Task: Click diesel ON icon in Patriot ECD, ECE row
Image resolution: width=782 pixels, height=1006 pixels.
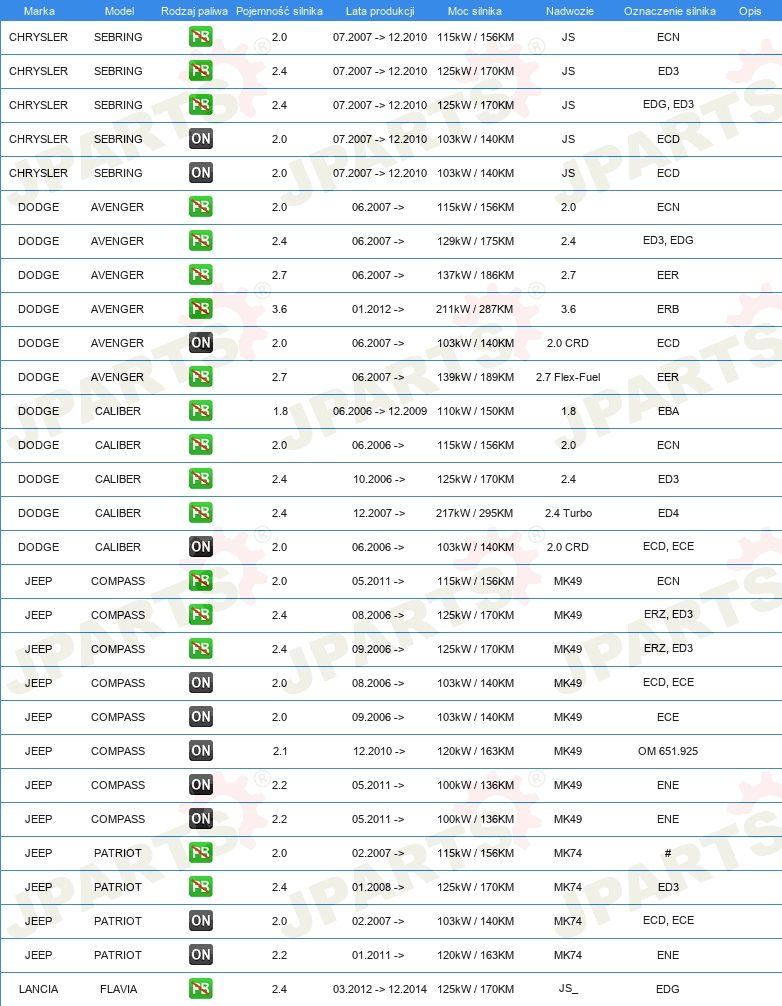Action: [201, 921]
